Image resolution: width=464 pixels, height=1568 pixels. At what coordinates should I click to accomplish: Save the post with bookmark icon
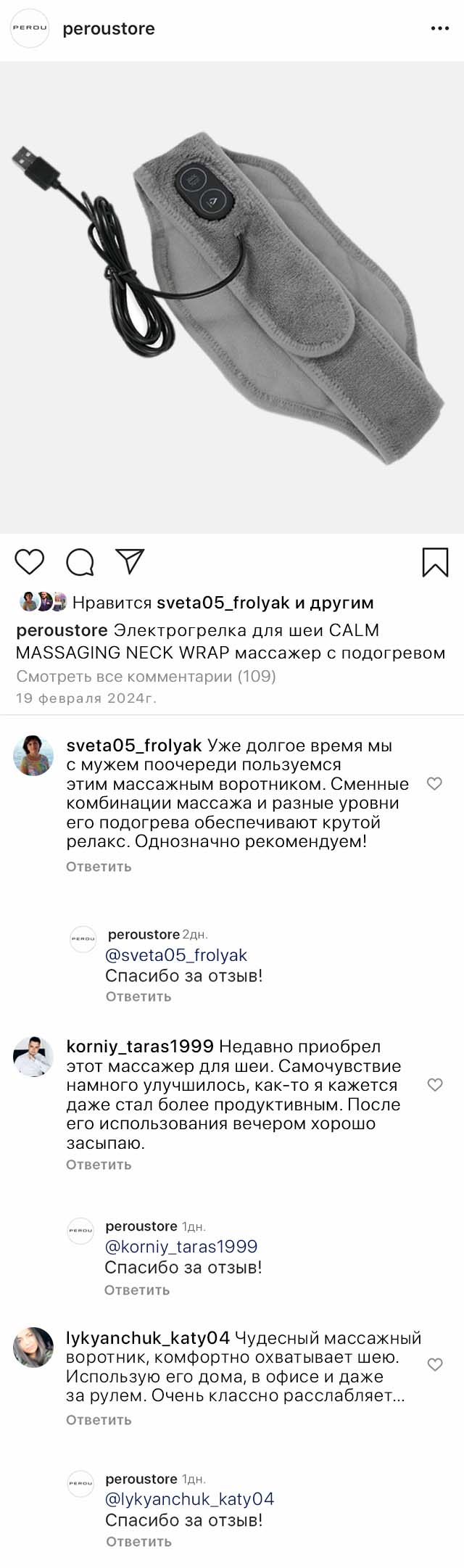[x=435, y=562]
